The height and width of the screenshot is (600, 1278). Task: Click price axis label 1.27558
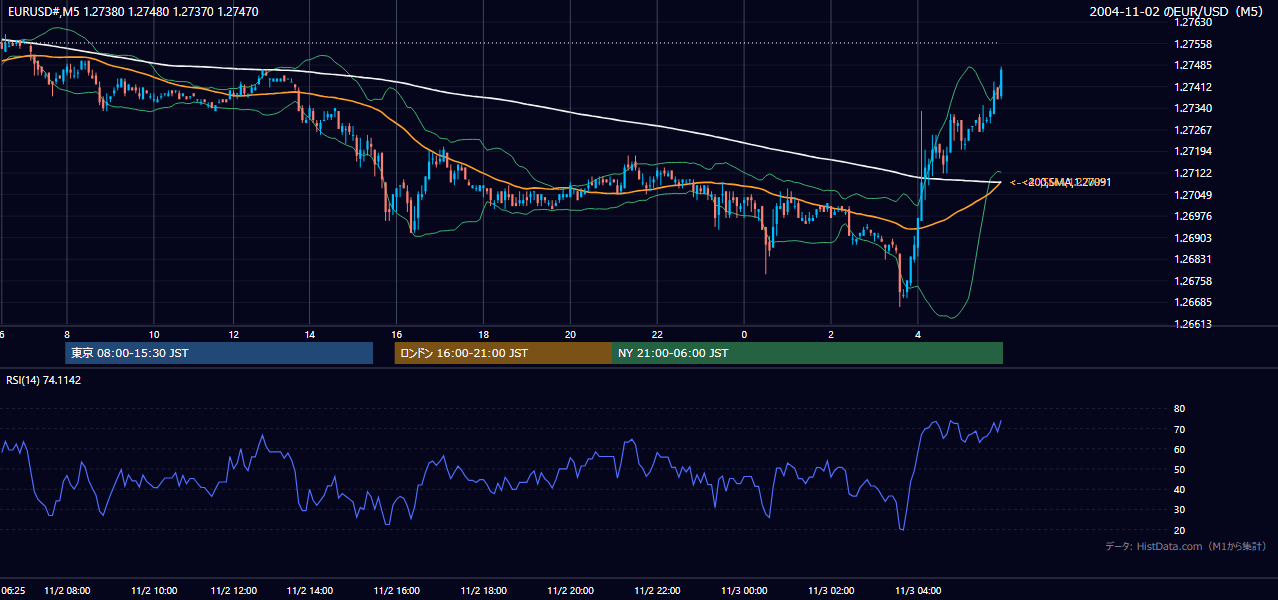(x=1192, y=44)
